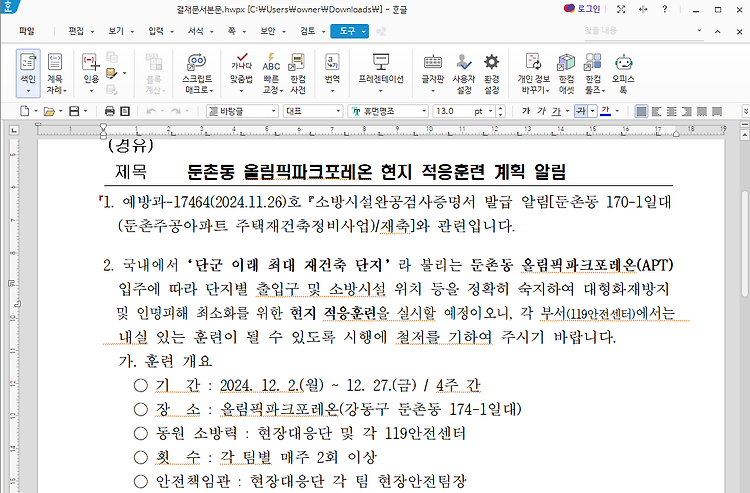Screen dimensions: 750x493
Task: Toggle underline 가 formatting
Action: (x=556, y=111)
